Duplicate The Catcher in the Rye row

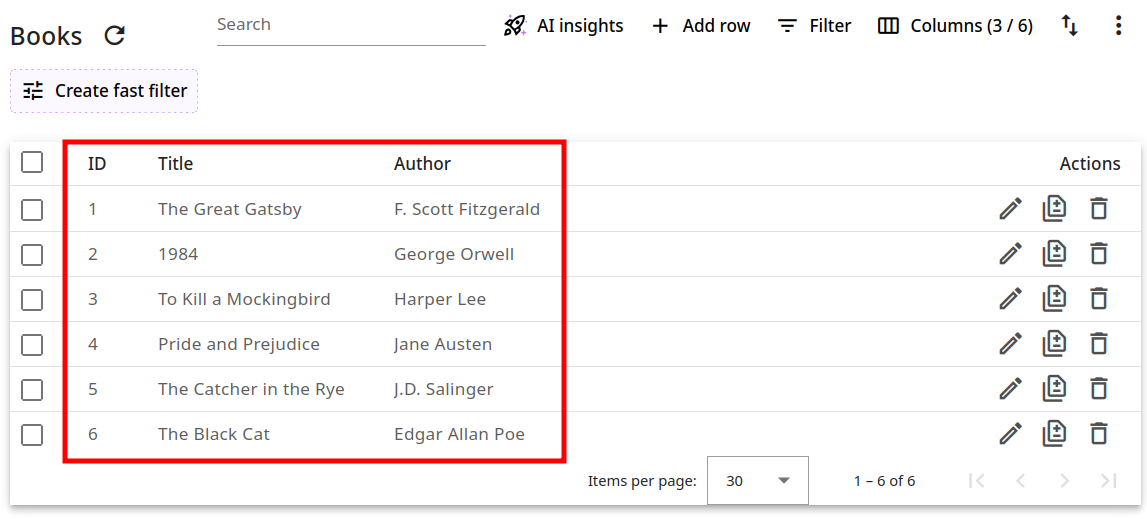pyautogui.click(x=1054, y=389)
